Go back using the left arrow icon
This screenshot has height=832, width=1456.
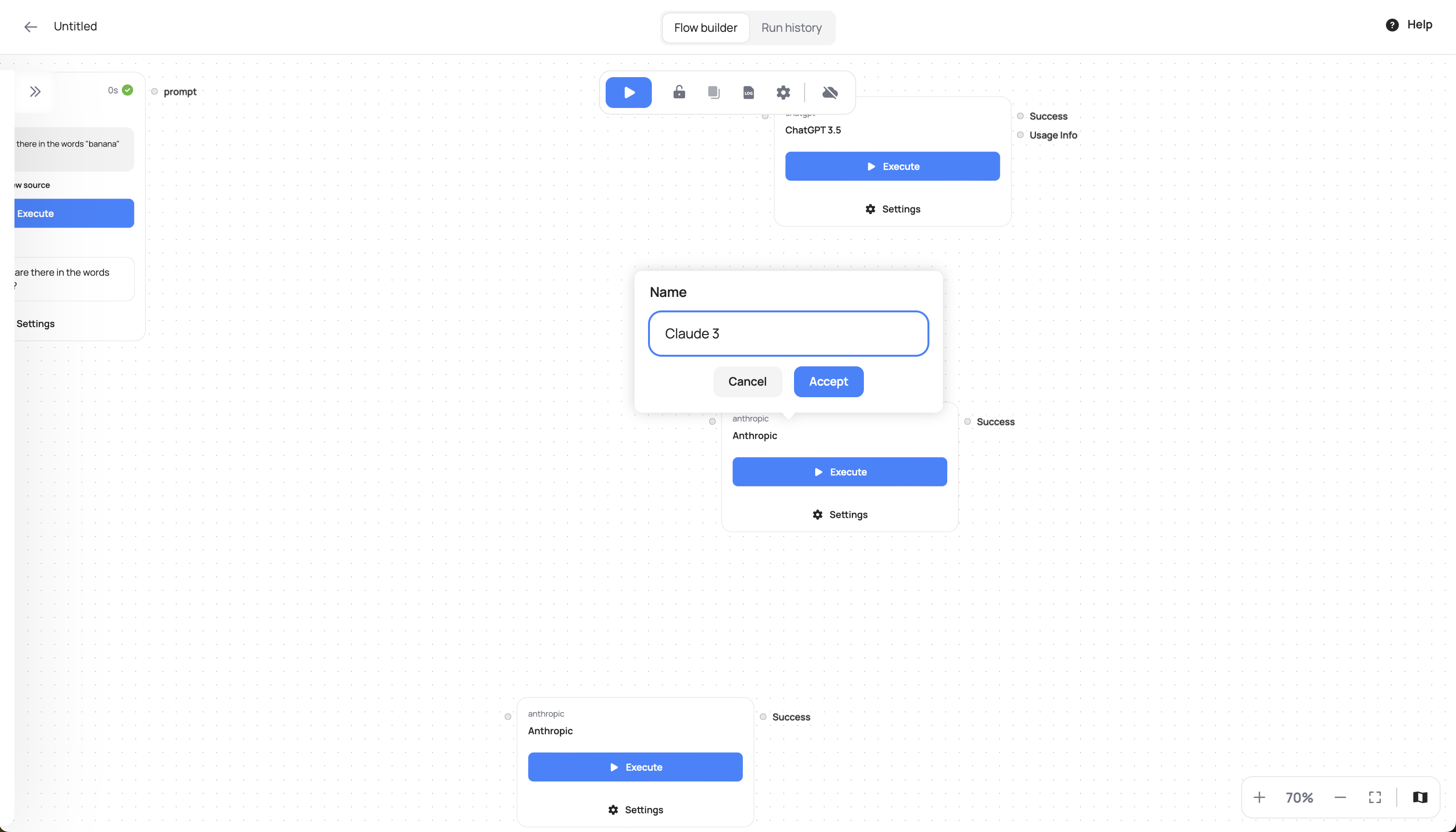(31, 27)
